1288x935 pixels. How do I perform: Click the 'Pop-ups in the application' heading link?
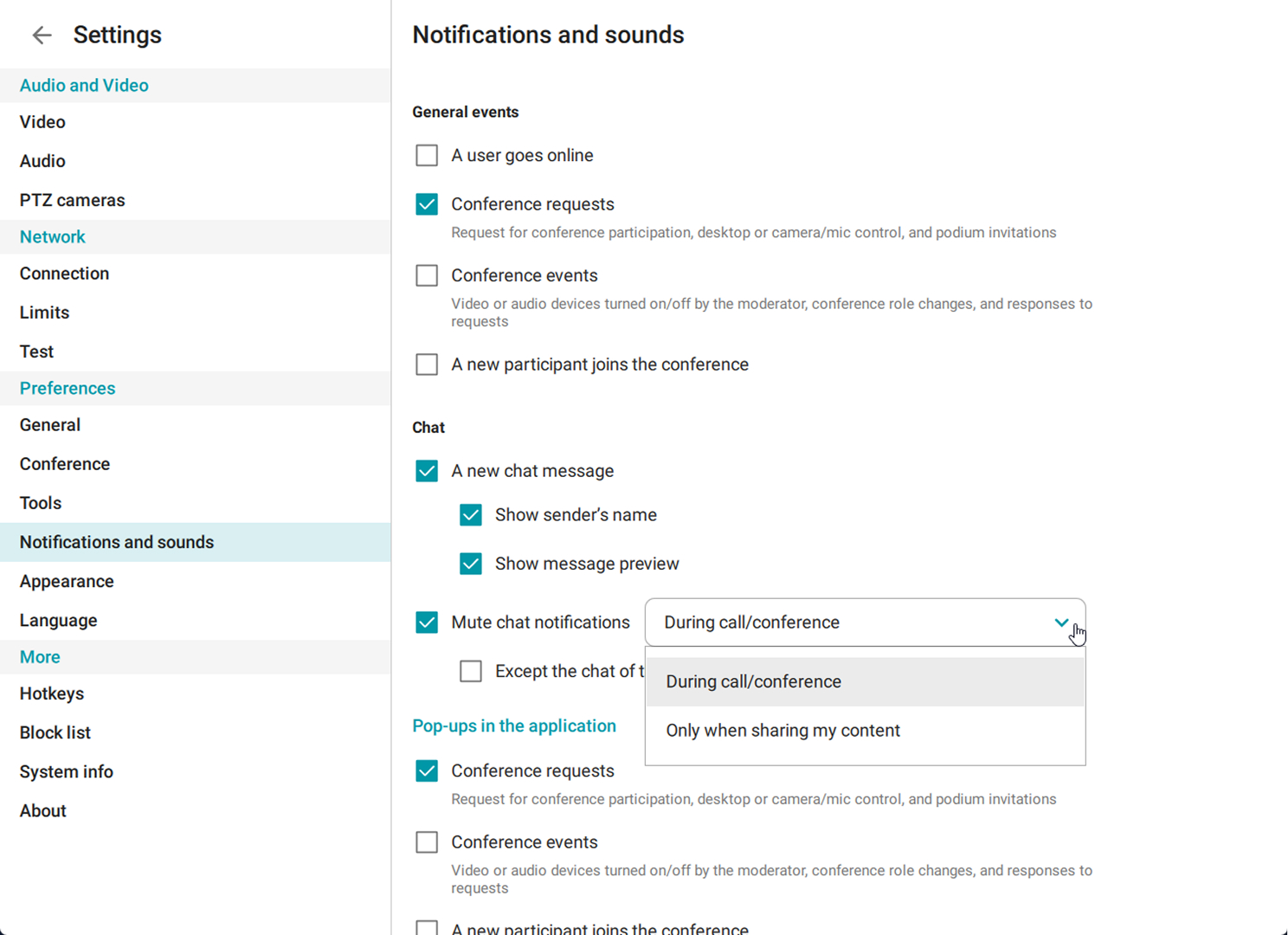(x=514, y=725)
